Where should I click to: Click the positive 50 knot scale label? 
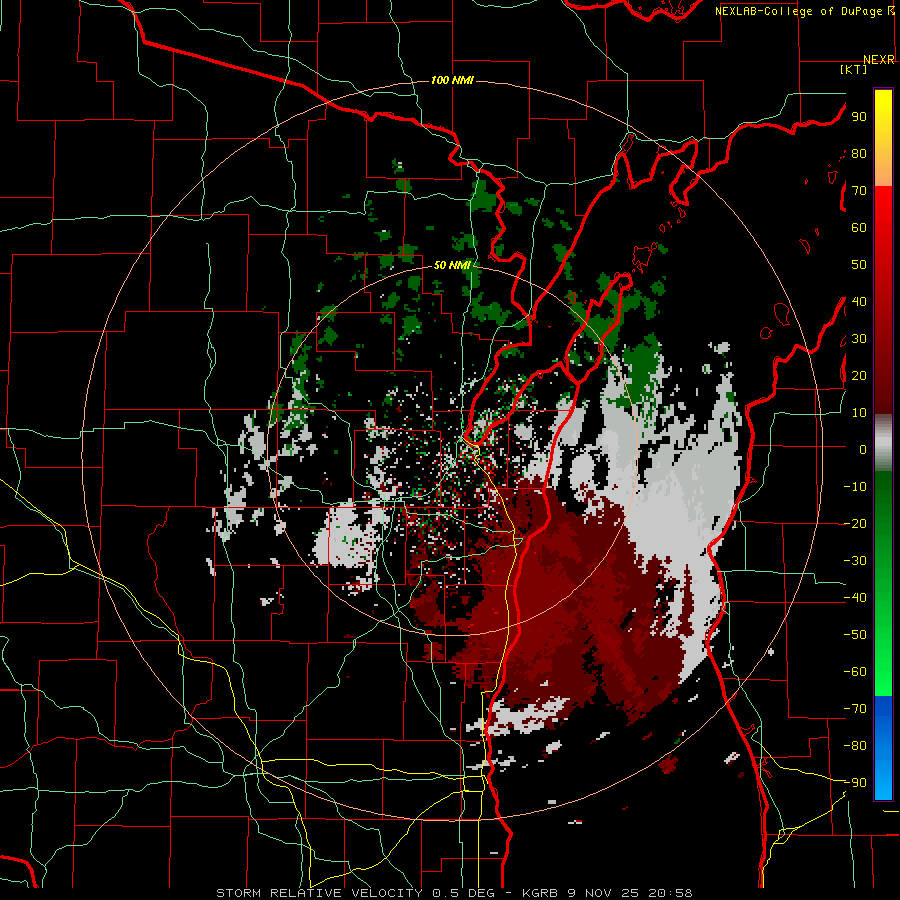(859, 265)
